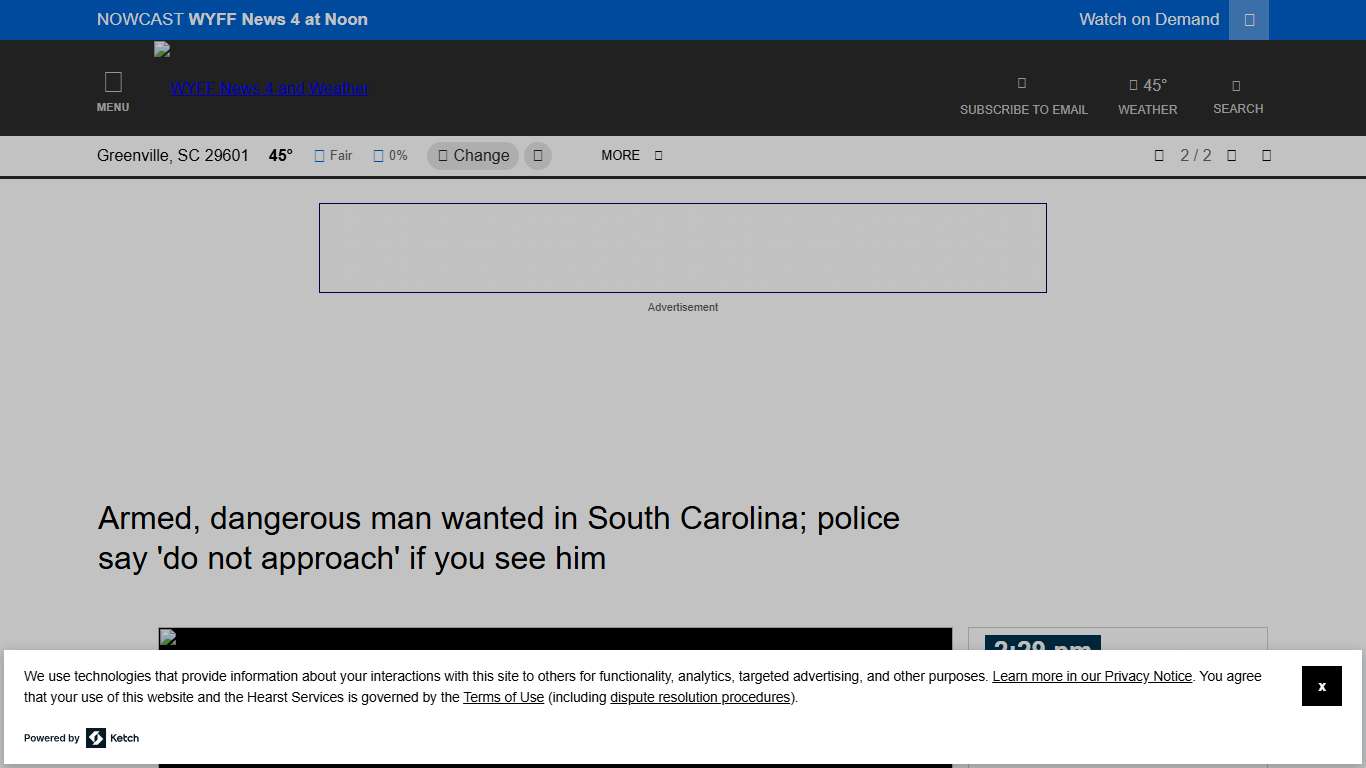
Task: Read the Privacy Notice link
Action: [x=1091, y=676]
